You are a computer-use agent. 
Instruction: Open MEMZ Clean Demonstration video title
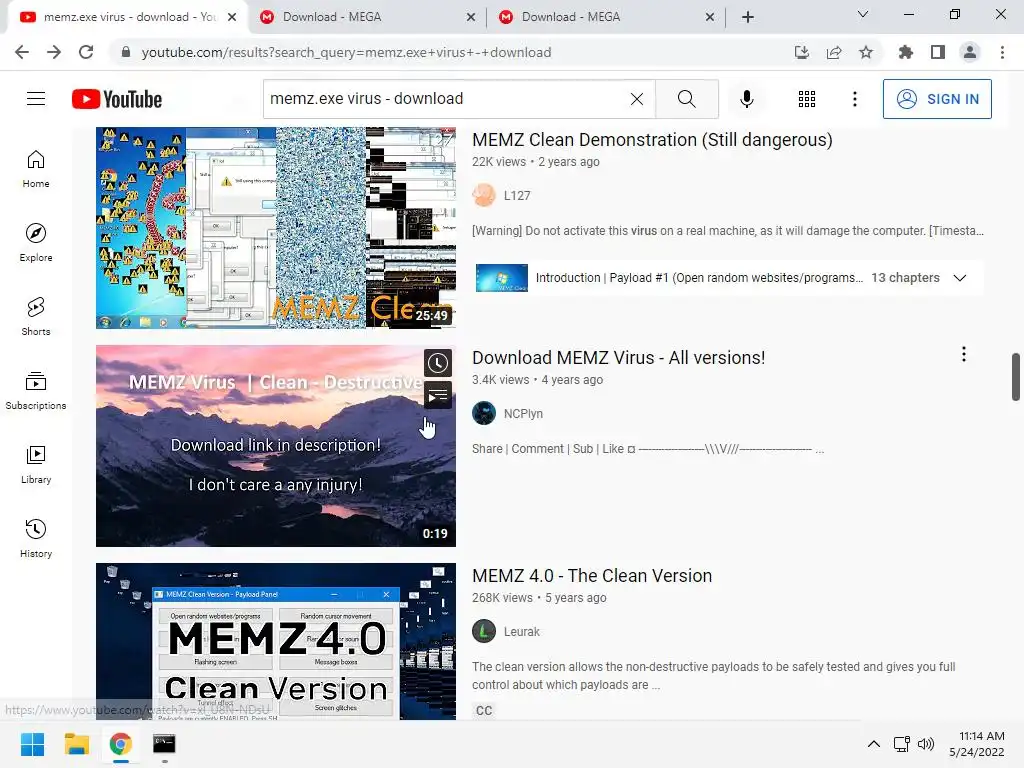tap(652, 140)
